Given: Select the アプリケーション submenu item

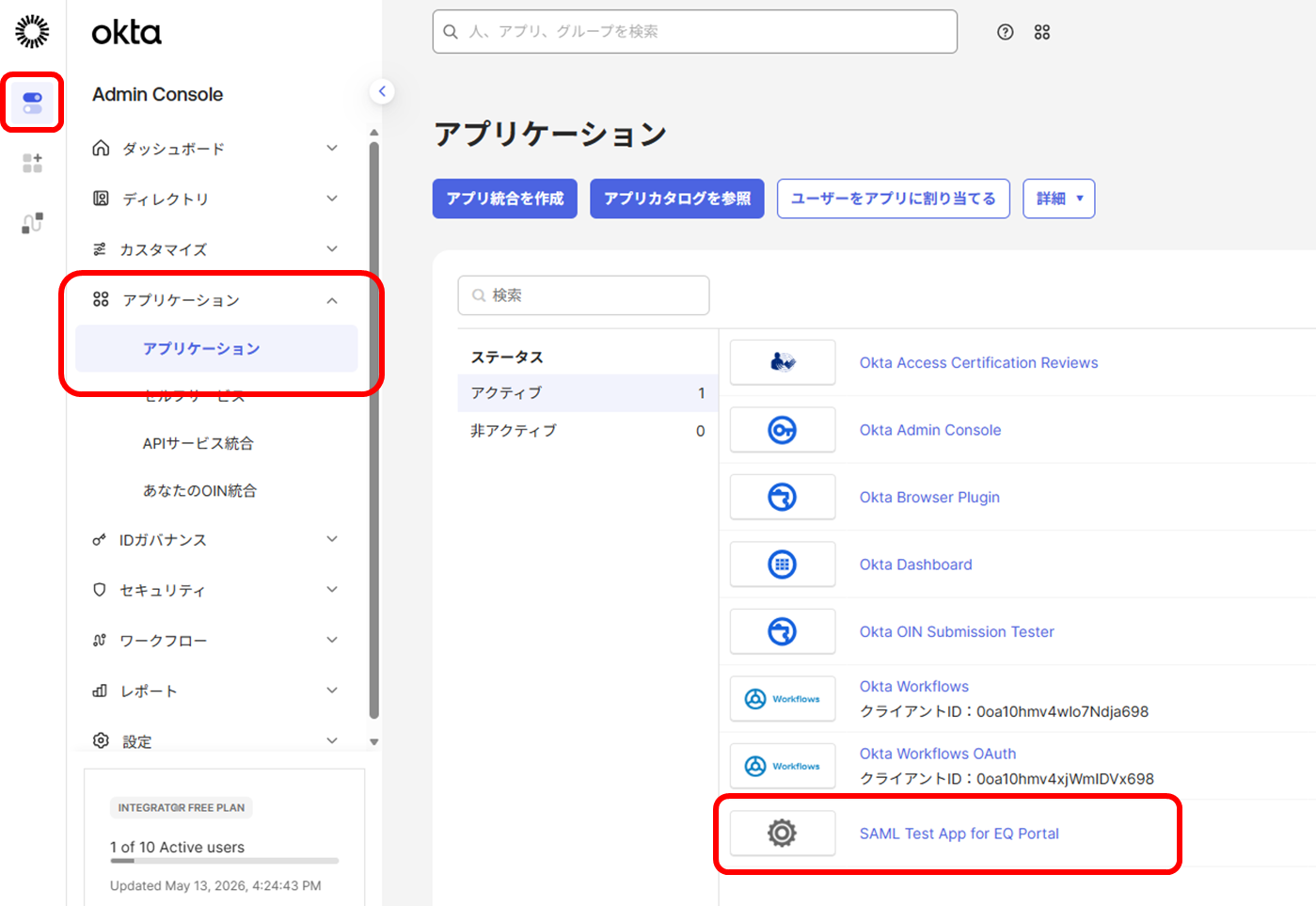Looking at the screenshot, I should 216,348.
